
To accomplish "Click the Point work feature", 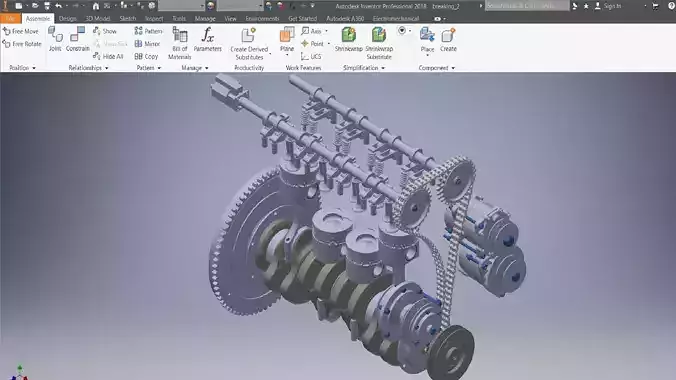I will 313,44.
